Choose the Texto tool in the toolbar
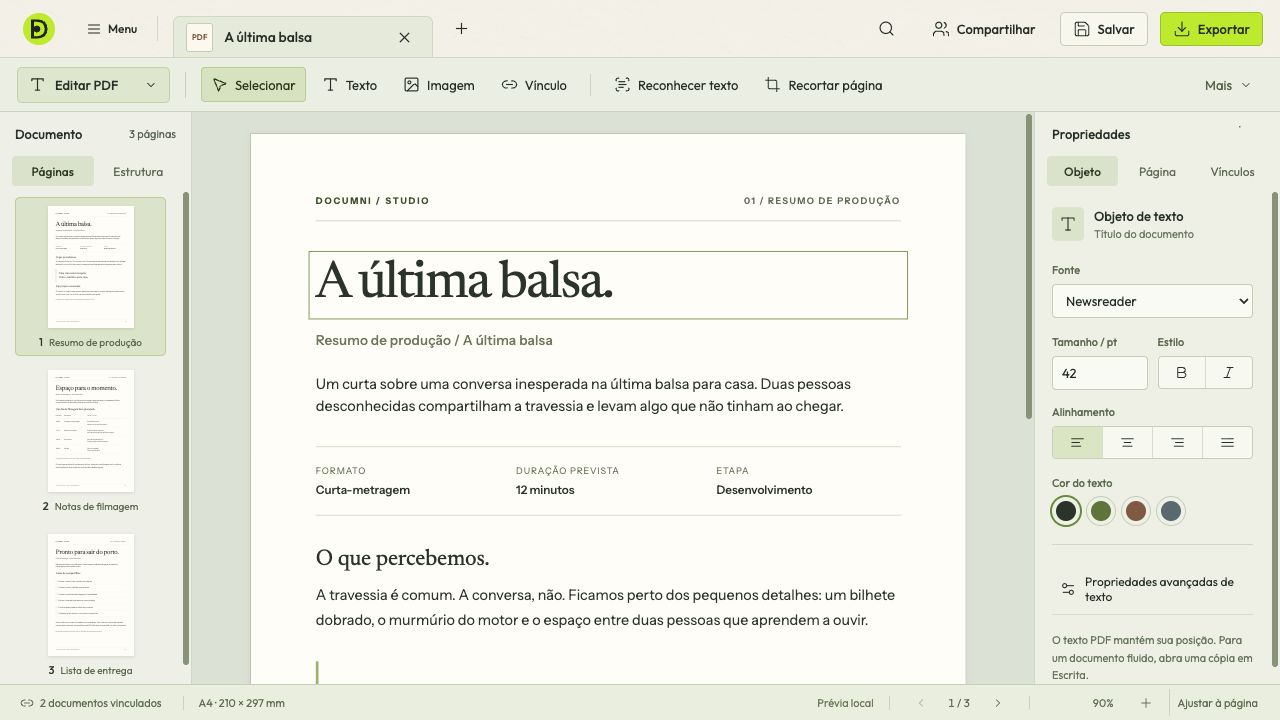 pyautogui.click(x=350, y=85)
